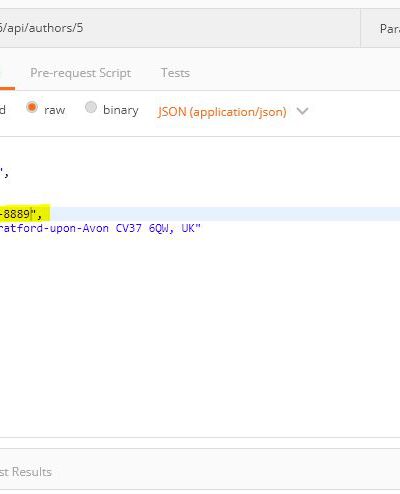Open the JSON (application/json) content type menu
This screenshot has height=494, width=400.
click(222, 112)
